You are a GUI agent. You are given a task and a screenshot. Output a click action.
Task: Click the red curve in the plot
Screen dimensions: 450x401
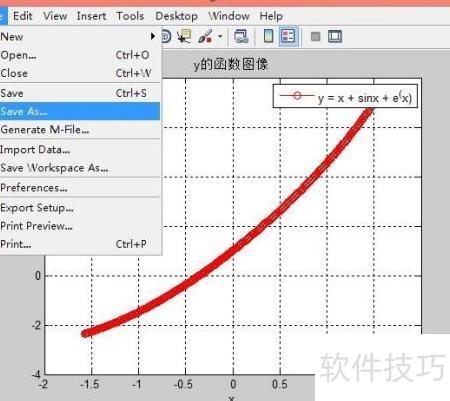[233, 248]
